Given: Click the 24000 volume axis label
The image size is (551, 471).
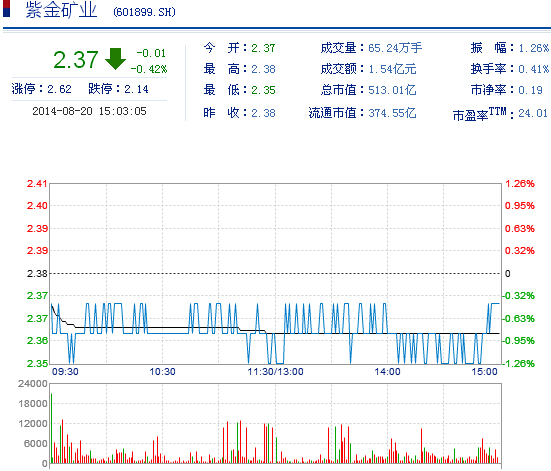Looking at the screenshot, I should [x=33, y=383].
